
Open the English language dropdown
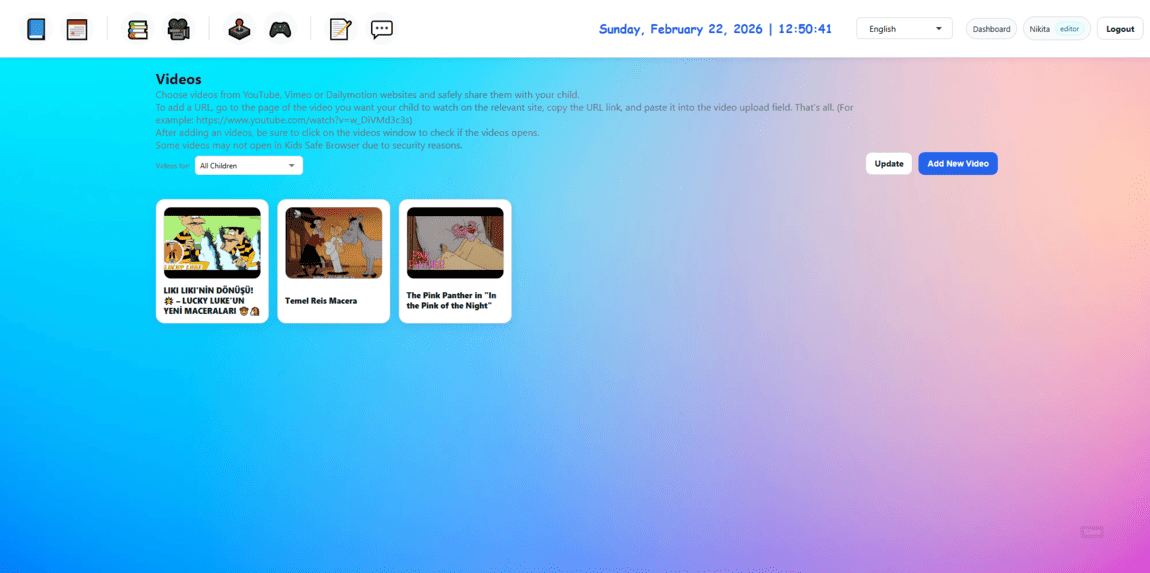904,29
